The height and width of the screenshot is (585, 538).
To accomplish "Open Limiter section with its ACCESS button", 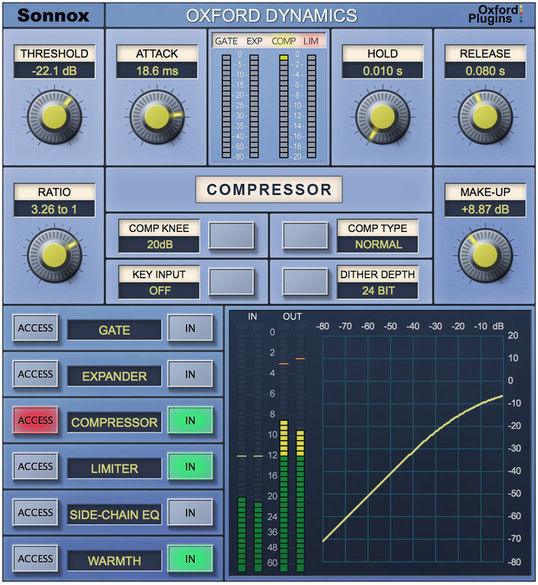I will (x=35, y=466).
